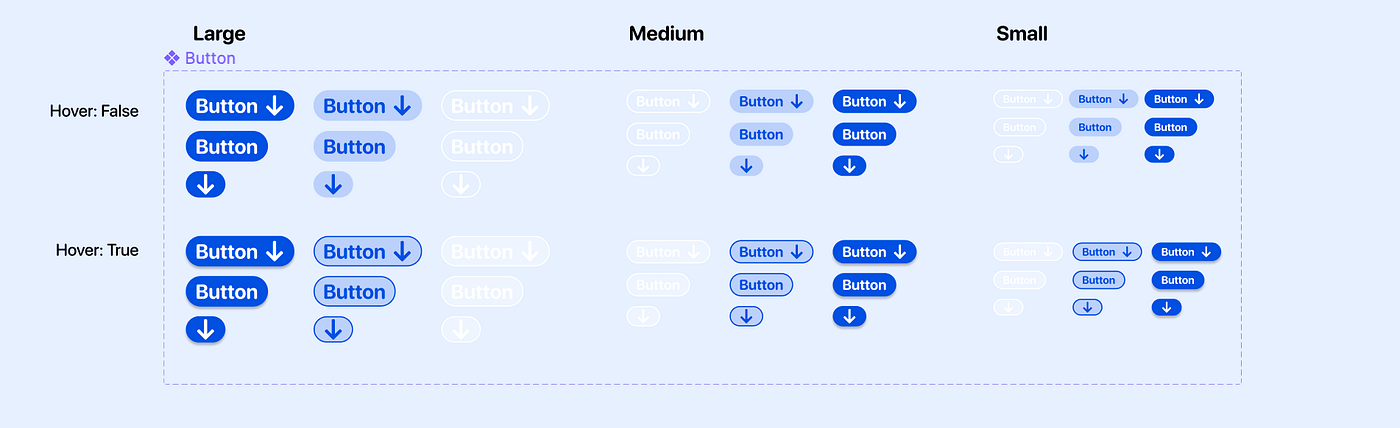The width and height of the screenshot is (1400, 428).
Task: Click the Medium solid blue arrow-only button, Hover False
Action: [849, 166]
